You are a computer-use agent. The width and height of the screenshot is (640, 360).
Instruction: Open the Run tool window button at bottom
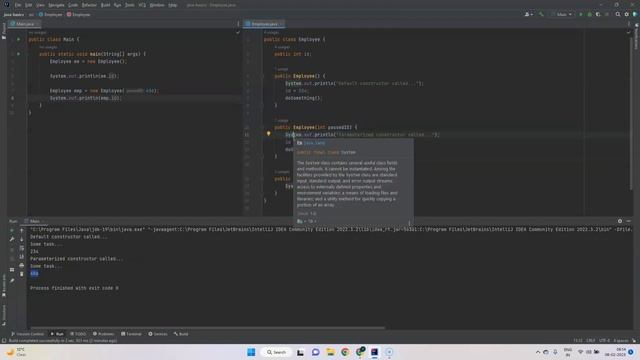point(57,334)
